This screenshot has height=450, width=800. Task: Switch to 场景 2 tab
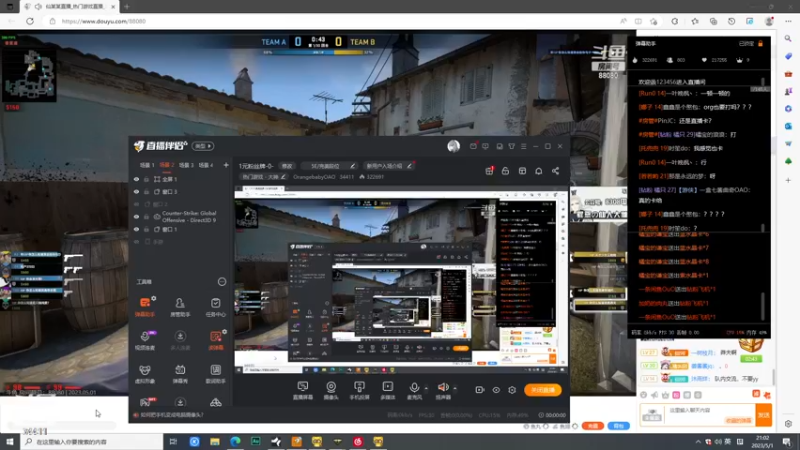167,165
